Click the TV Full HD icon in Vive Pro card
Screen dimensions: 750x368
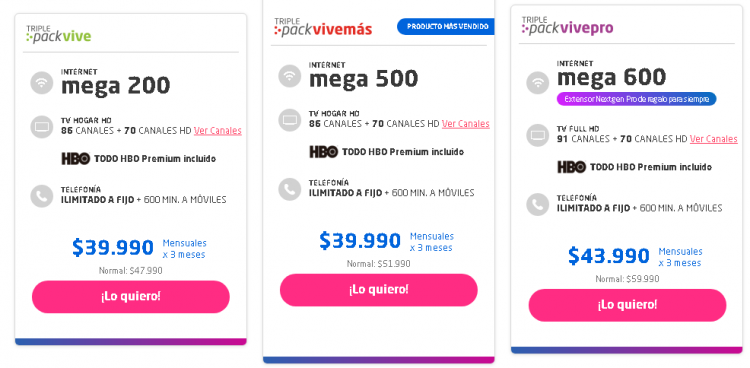[x=538, y=135]
